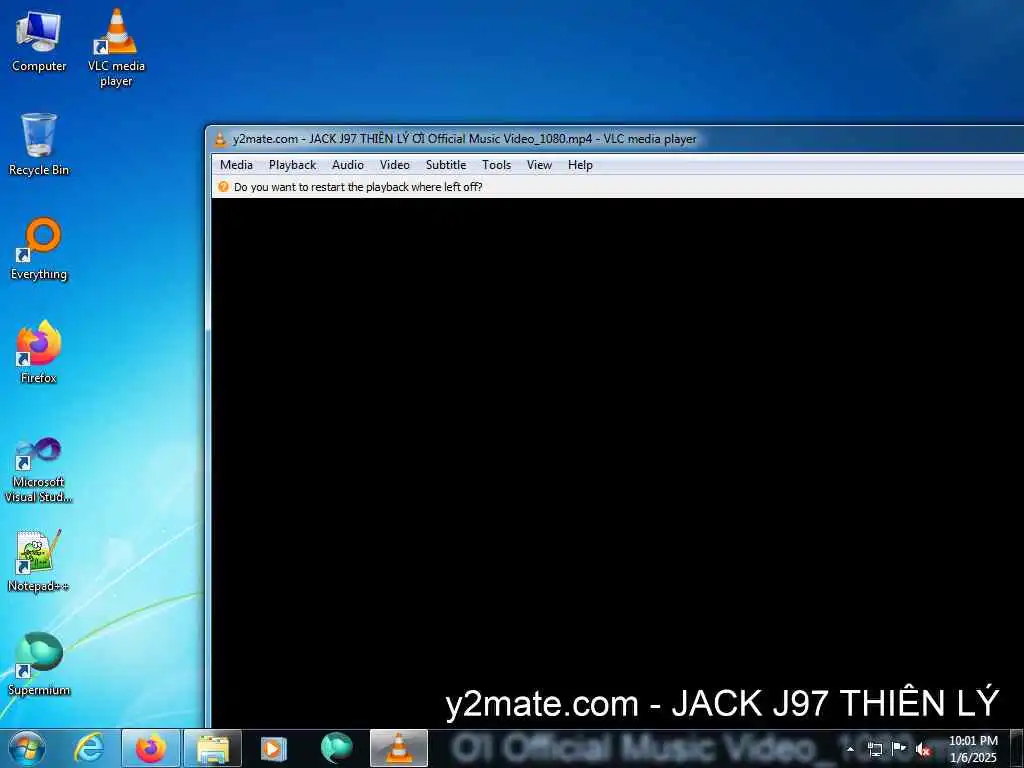Open the View menu
The image size is (1024, 768).
(x=539, y=165)
